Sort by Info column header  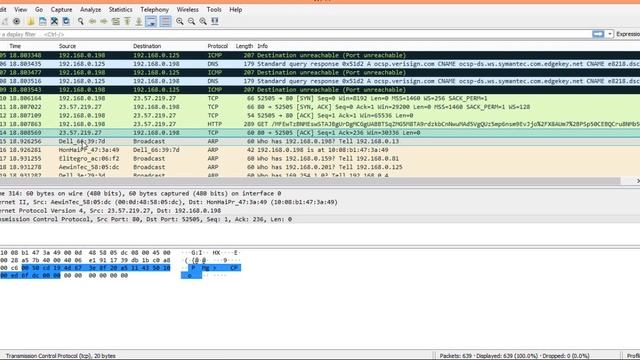[262, 46]
